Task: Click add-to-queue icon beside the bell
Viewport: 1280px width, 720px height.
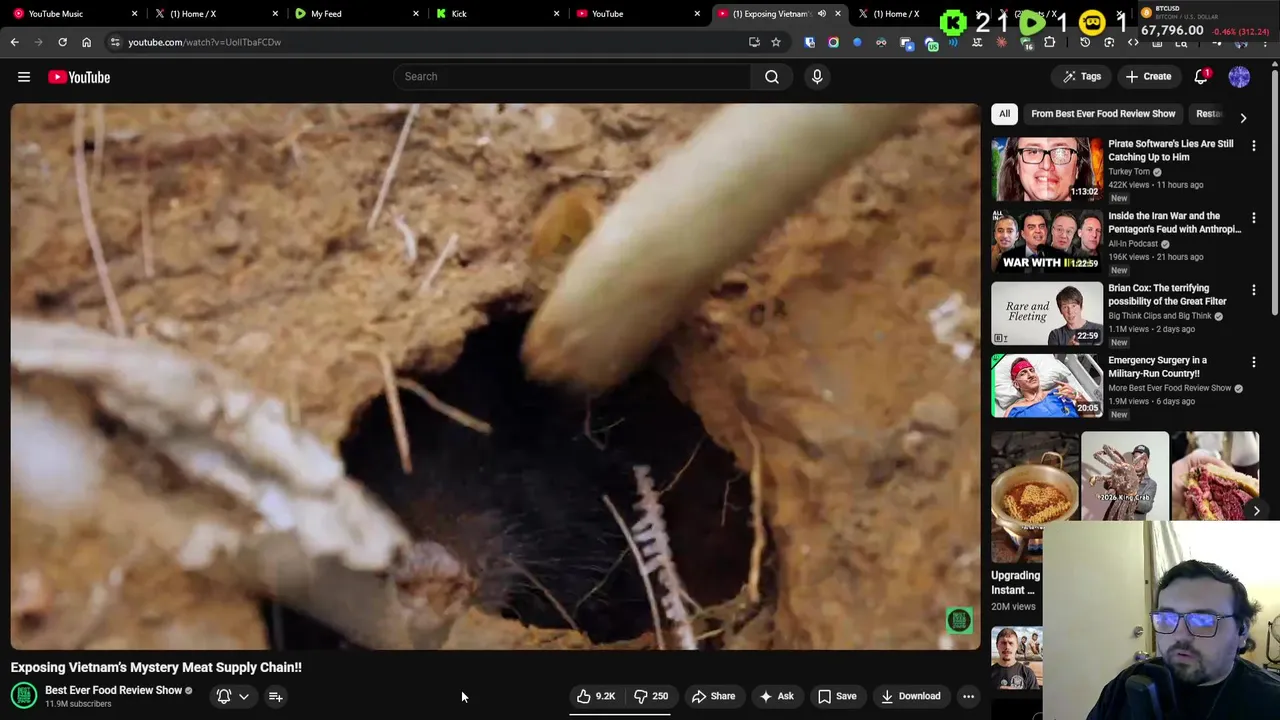Action: click(x=275, y=696)
